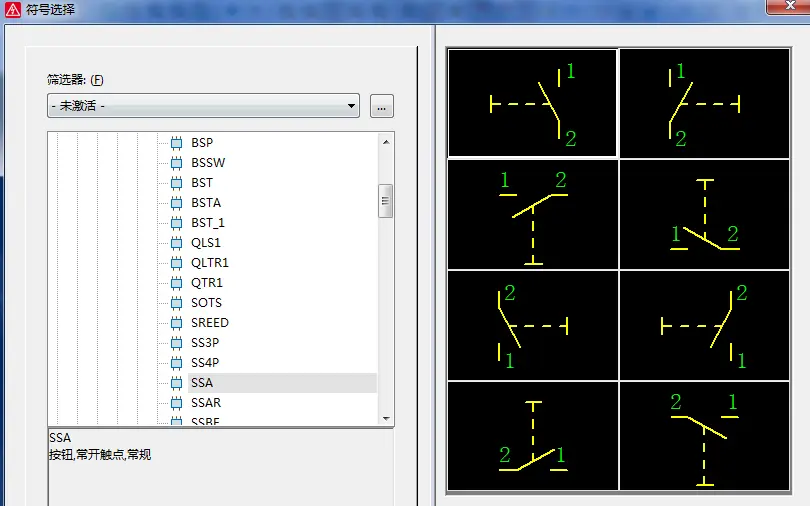Click the tree list scrollbar thumb
This screenshot has height=506, width=810.
(385, 201)
